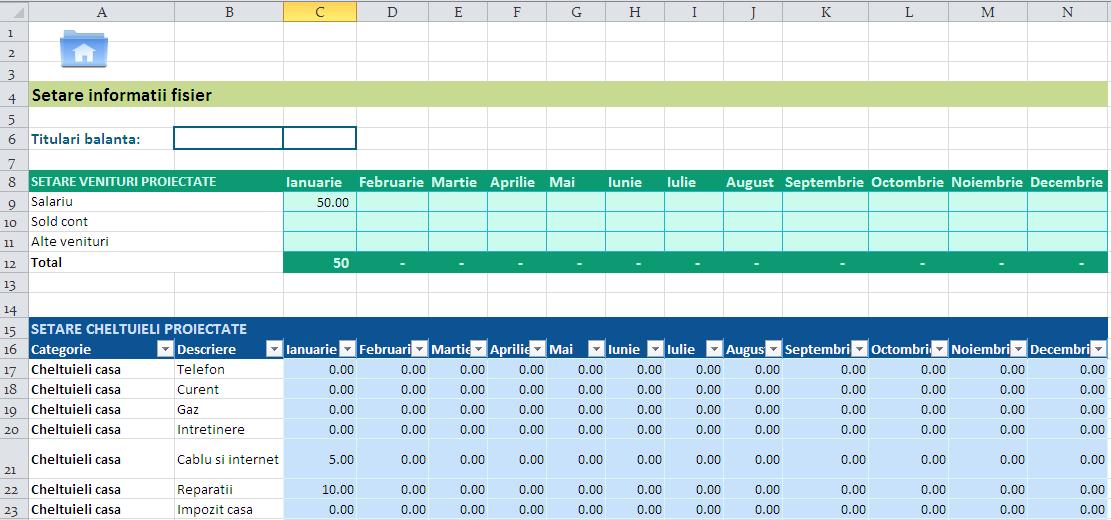This screenshot has height=520, width=1111.
Task: Select Cablu si internet Ianuarie value 5.00
Action: pyautogui.click(x=320, y=459)
